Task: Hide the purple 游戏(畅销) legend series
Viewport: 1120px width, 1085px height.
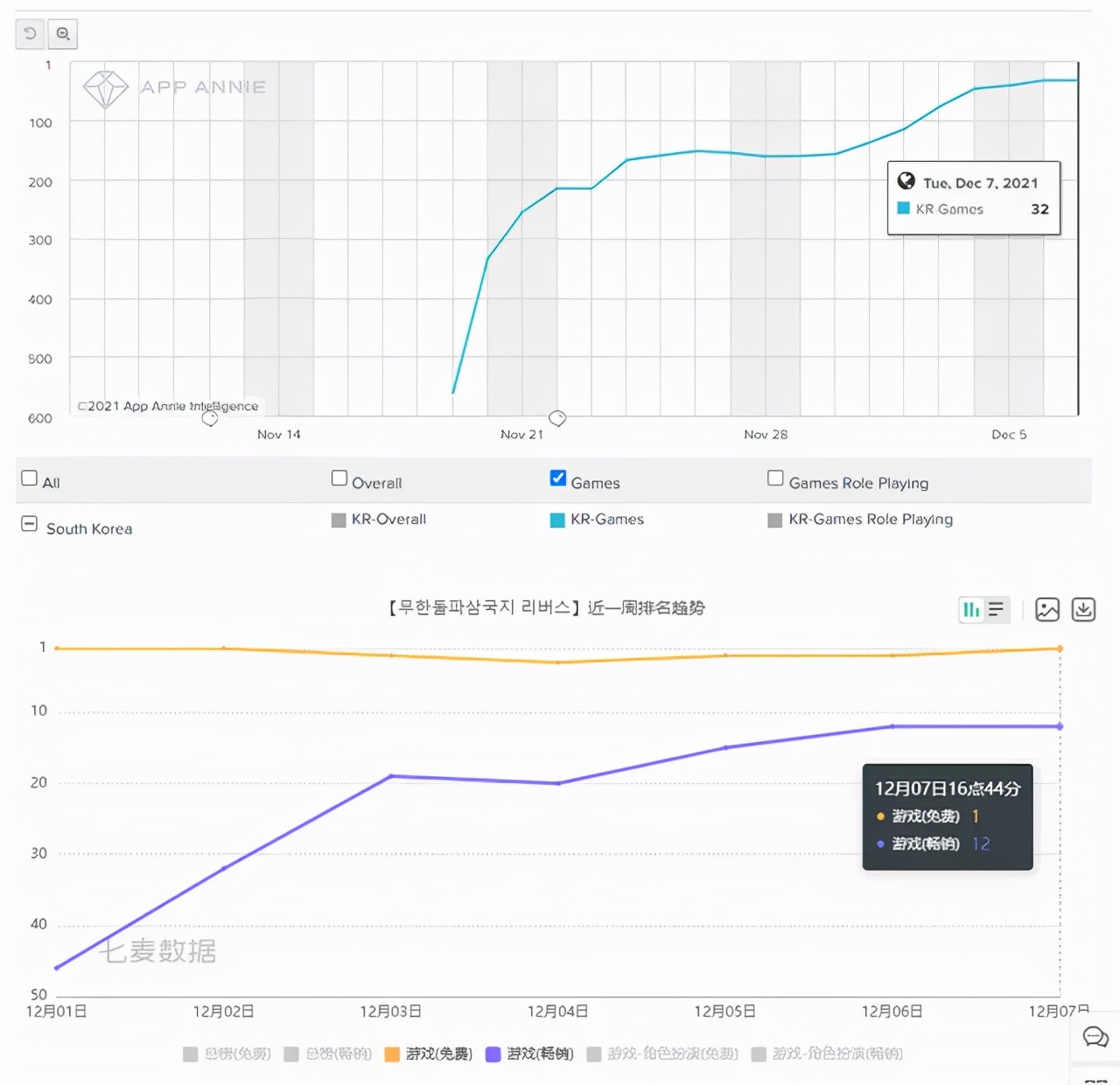Action: coord(530,1054)
